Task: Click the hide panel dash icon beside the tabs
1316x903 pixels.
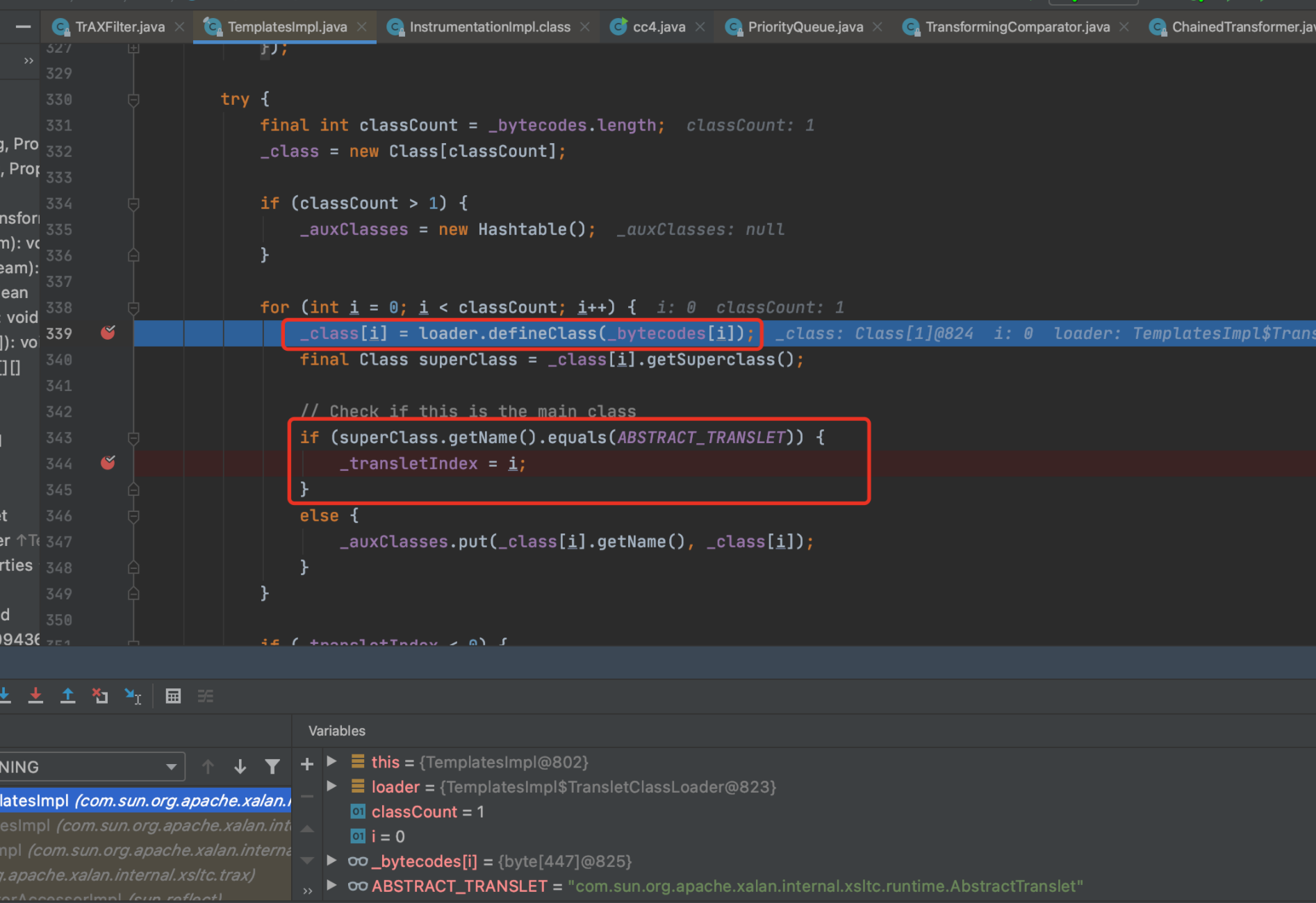Action: pyautogui.click(x=23, y=26)
